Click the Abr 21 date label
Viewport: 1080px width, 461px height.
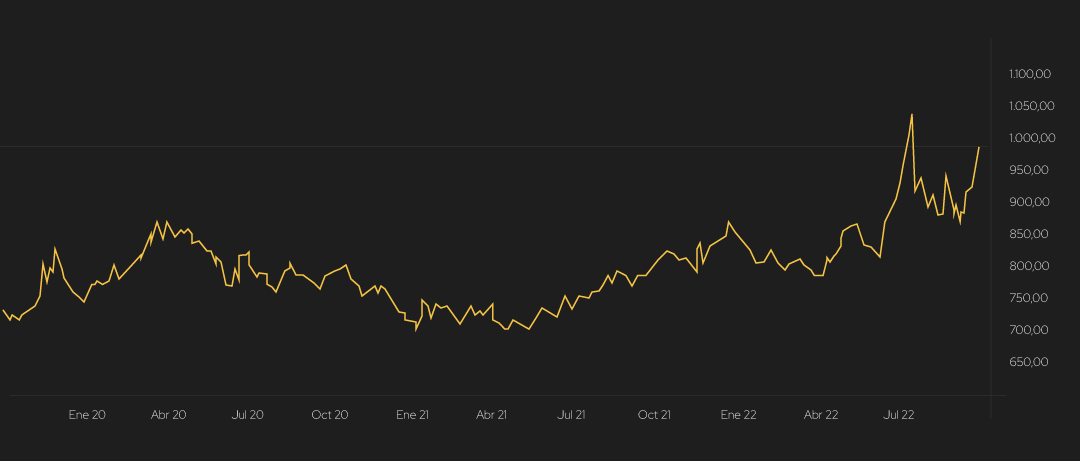click(x=492, y=415)
